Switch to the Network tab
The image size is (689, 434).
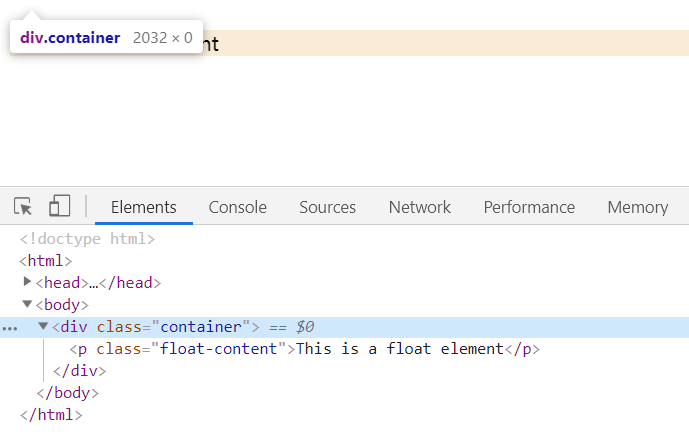[419, 207]
